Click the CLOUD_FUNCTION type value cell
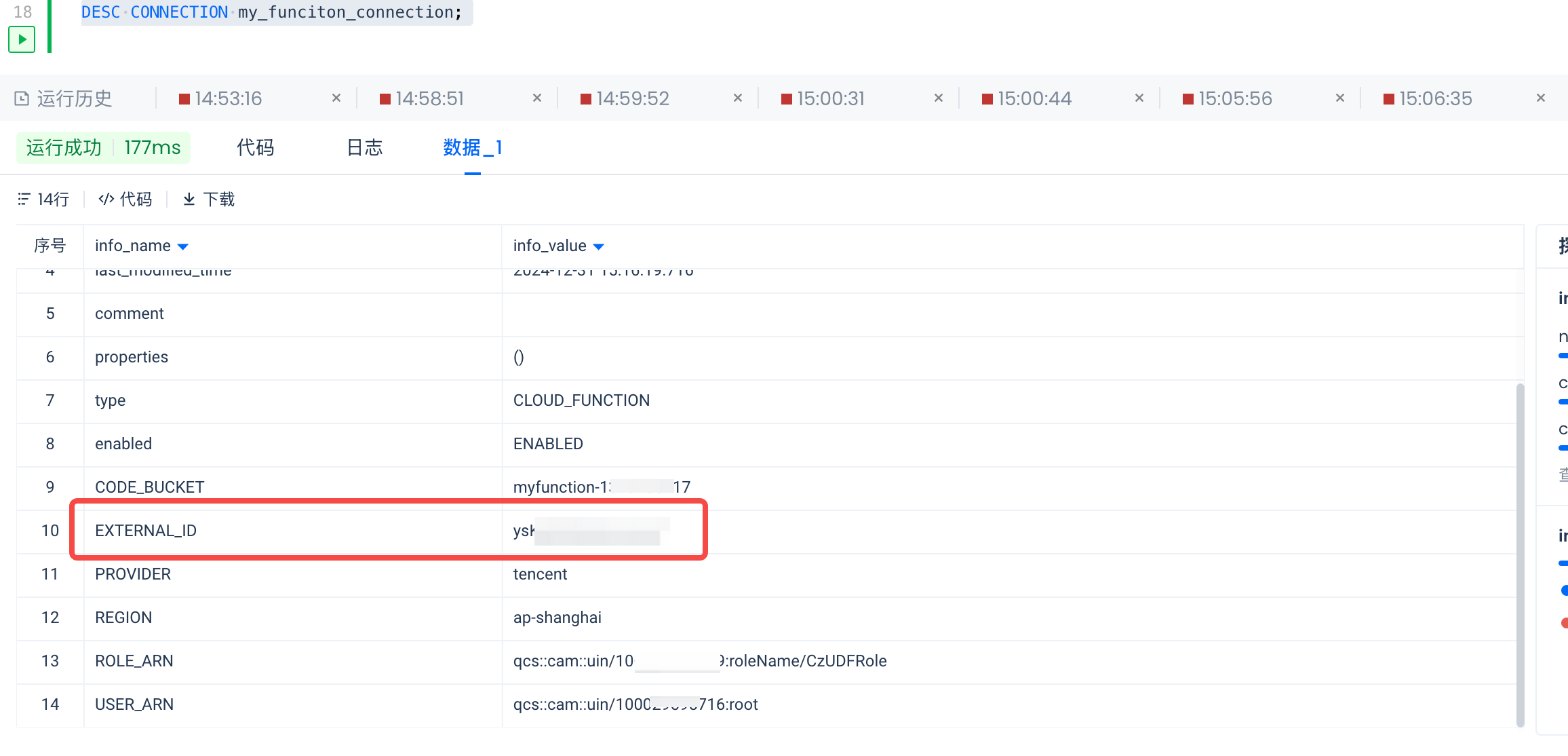1568x756 pixels. 581,400
